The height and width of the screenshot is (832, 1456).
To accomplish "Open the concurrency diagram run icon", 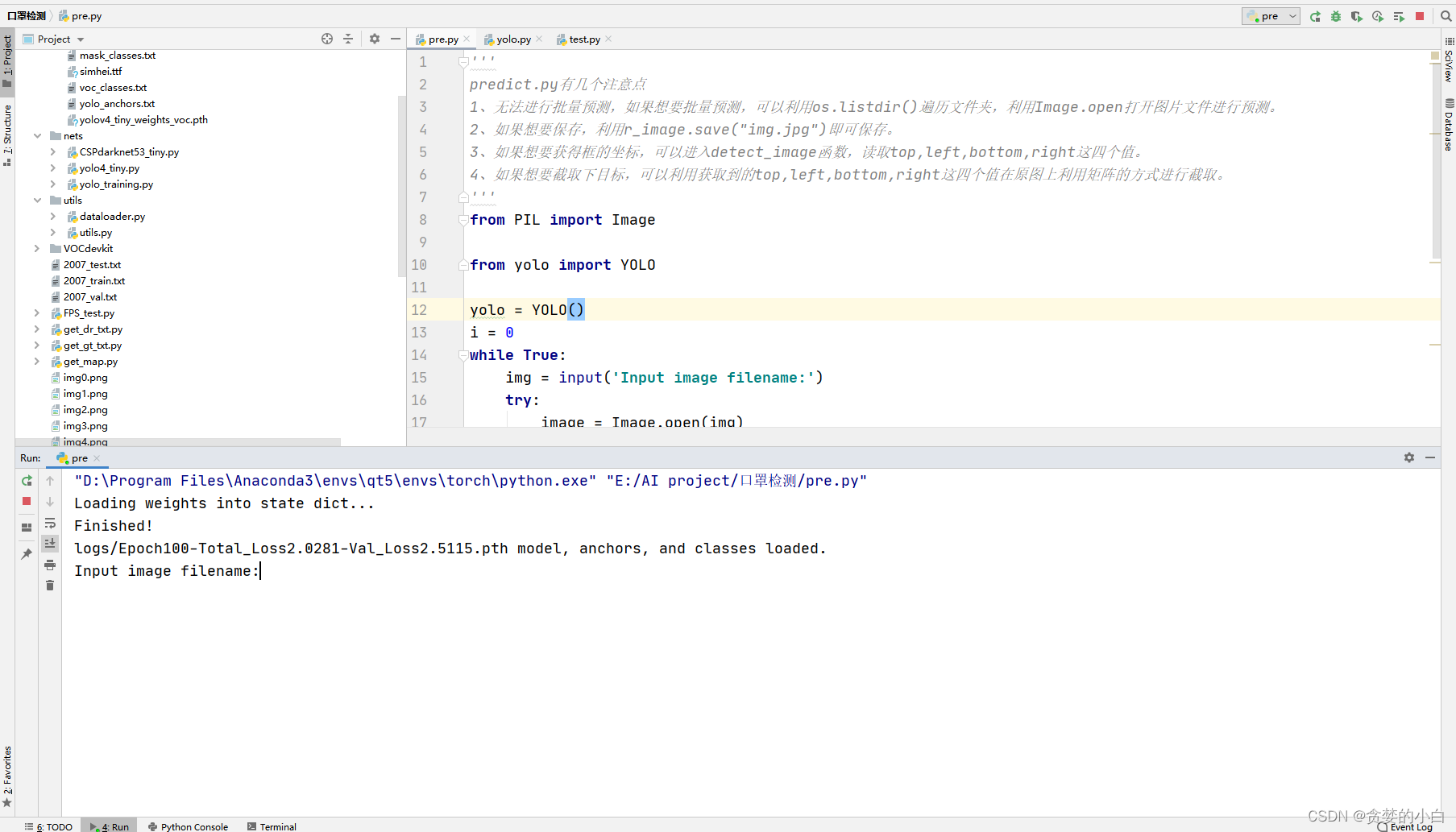I will click(1399, 16).
